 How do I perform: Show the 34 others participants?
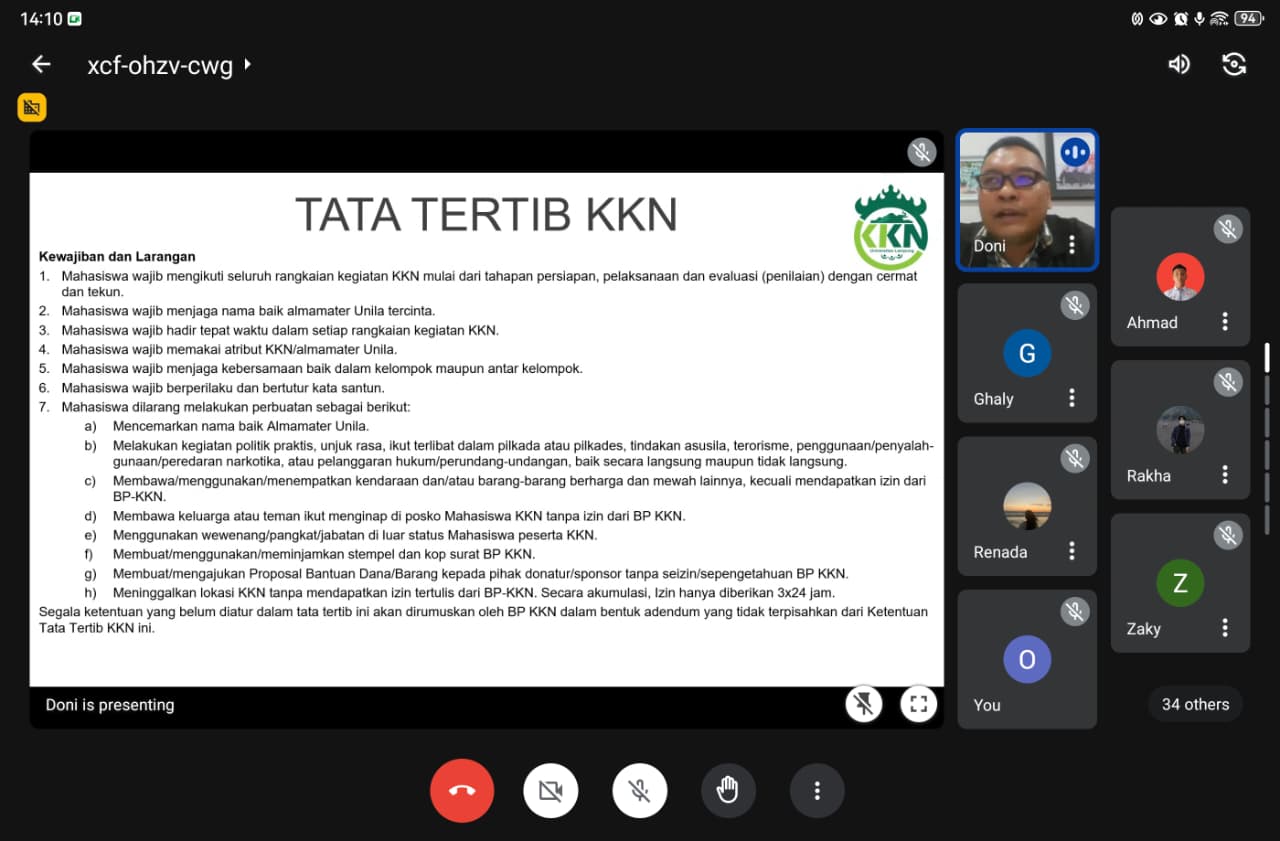(1195, 704)
